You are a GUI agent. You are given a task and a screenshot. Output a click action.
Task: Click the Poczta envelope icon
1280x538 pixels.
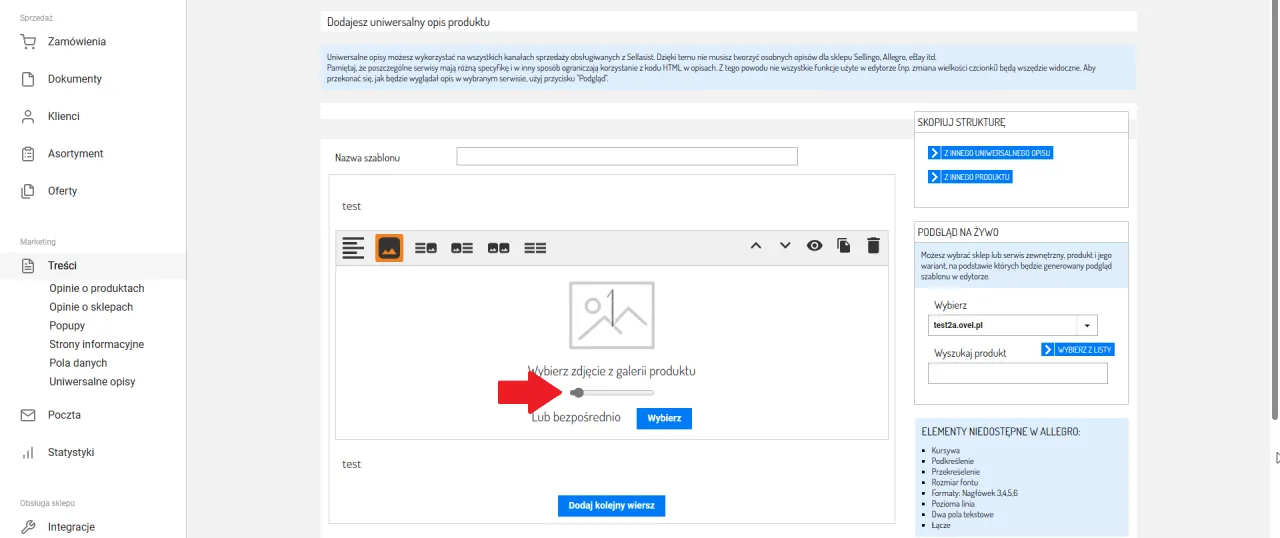tap(28, 415)
